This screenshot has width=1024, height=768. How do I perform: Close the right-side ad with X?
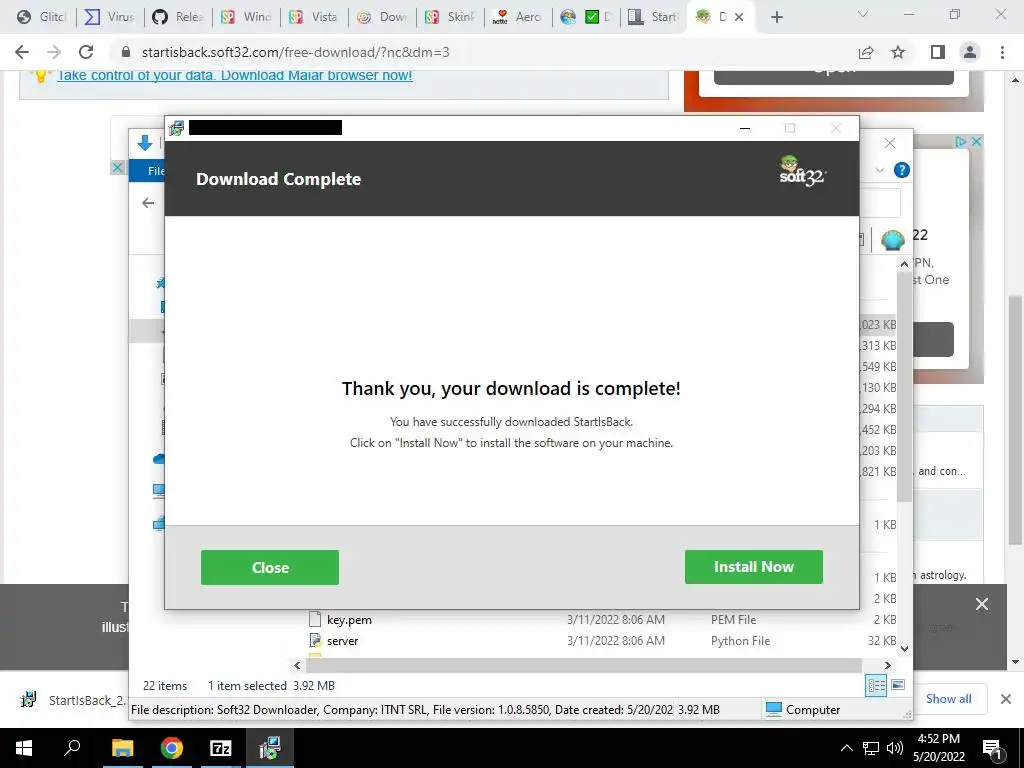point(976,141)
